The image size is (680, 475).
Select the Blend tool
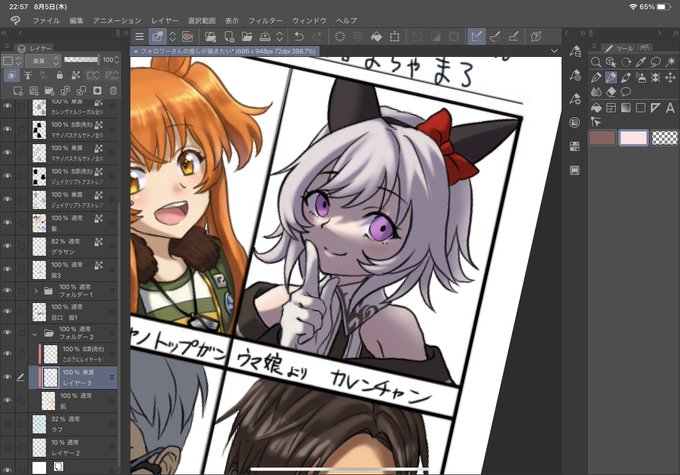pyautogui.click(x=596, y=92)
